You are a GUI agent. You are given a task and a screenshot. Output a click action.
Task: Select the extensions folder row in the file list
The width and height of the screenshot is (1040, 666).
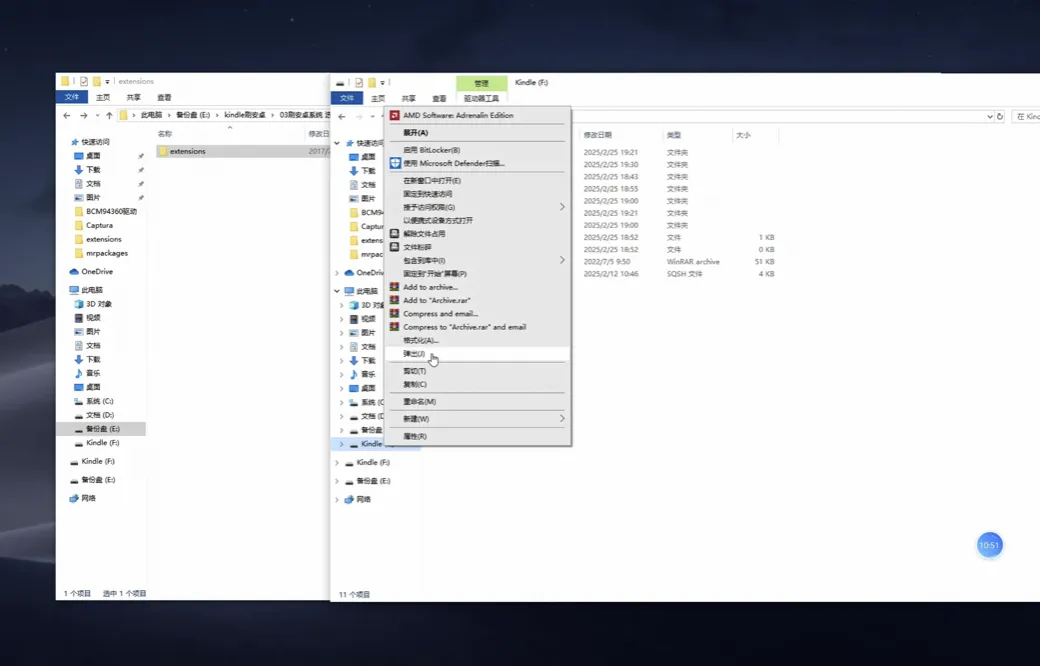(242, 151)
